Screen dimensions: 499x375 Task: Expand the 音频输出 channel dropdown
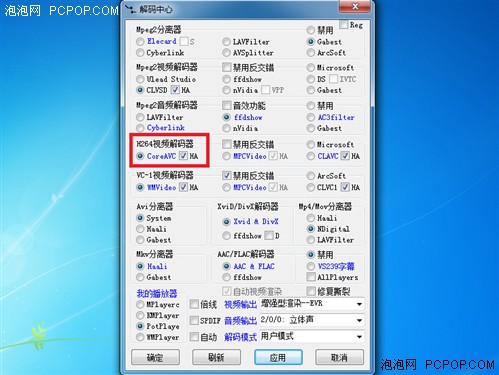pos(312,320)
